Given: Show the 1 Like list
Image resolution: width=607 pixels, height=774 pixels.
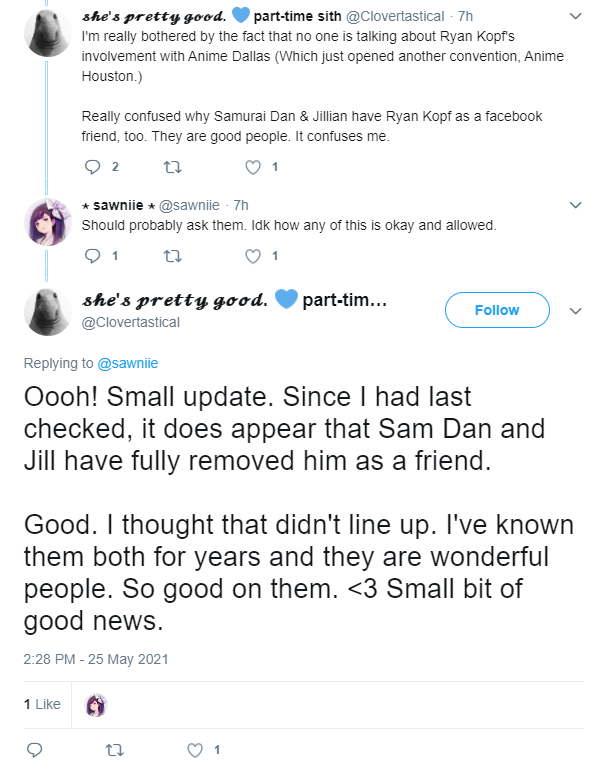Looking at the screenshot, I should click(42, 704).
